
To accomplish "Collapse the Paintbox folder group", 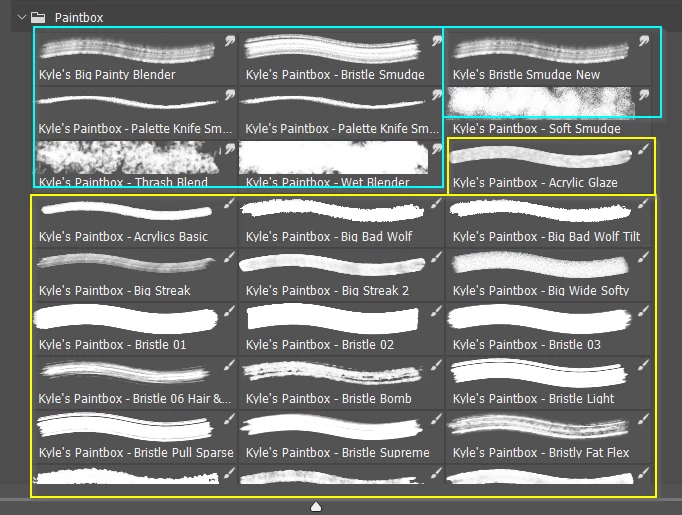I will click(22, 17).
